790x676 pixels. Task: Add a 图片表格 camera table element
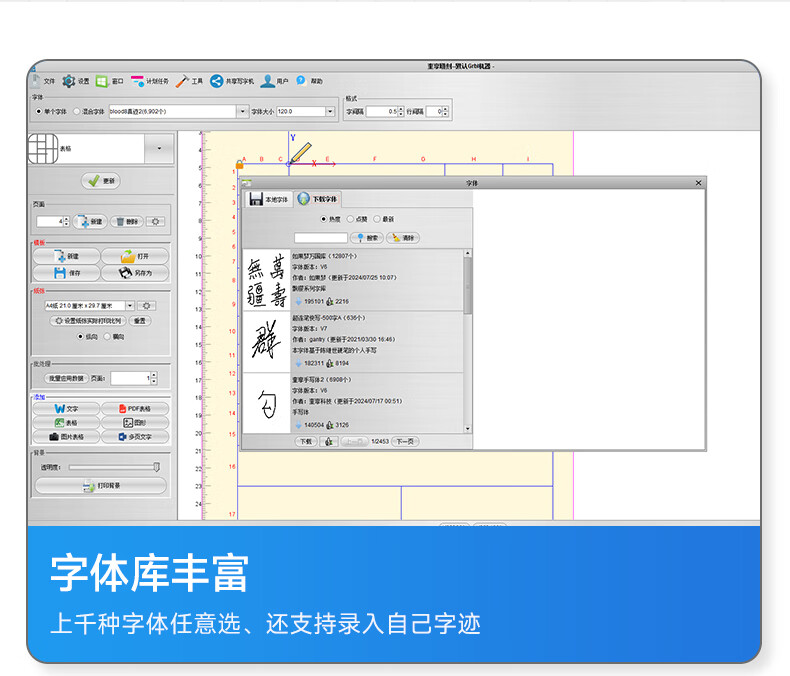[67, 437]
